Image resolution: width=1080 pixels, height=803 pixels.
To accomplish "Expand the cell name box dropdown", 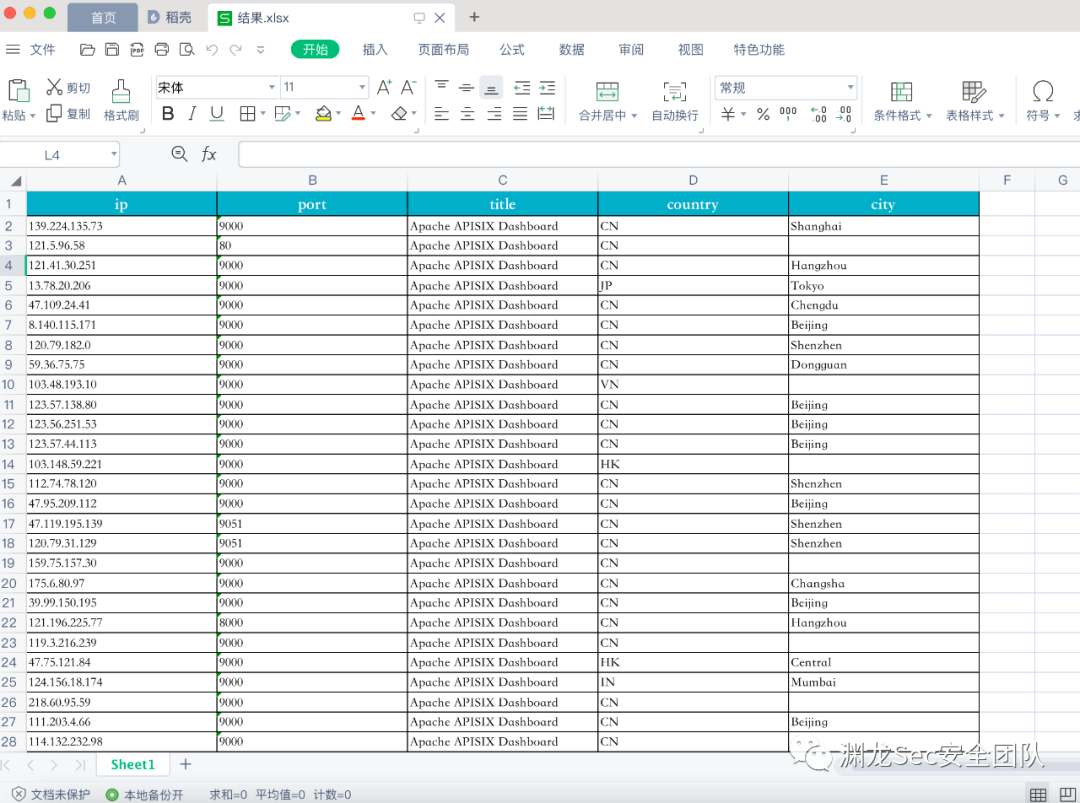I will pyautogui.click(x=114, y=154).
